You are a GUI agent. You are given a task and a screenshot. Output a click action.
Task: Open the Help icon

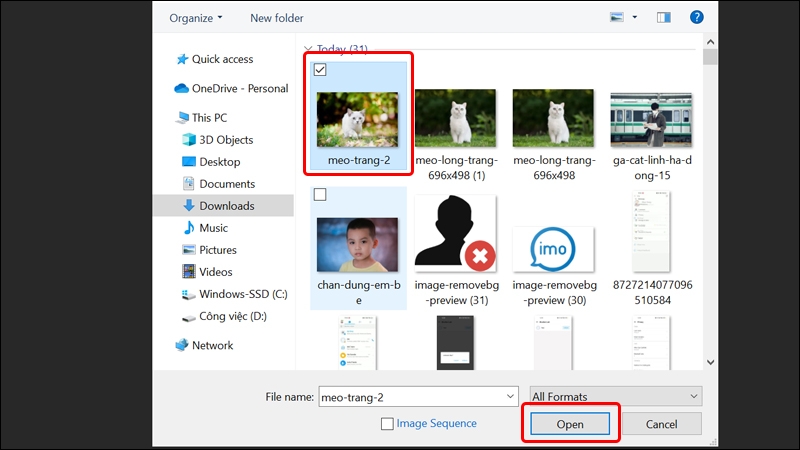(696, 17)
